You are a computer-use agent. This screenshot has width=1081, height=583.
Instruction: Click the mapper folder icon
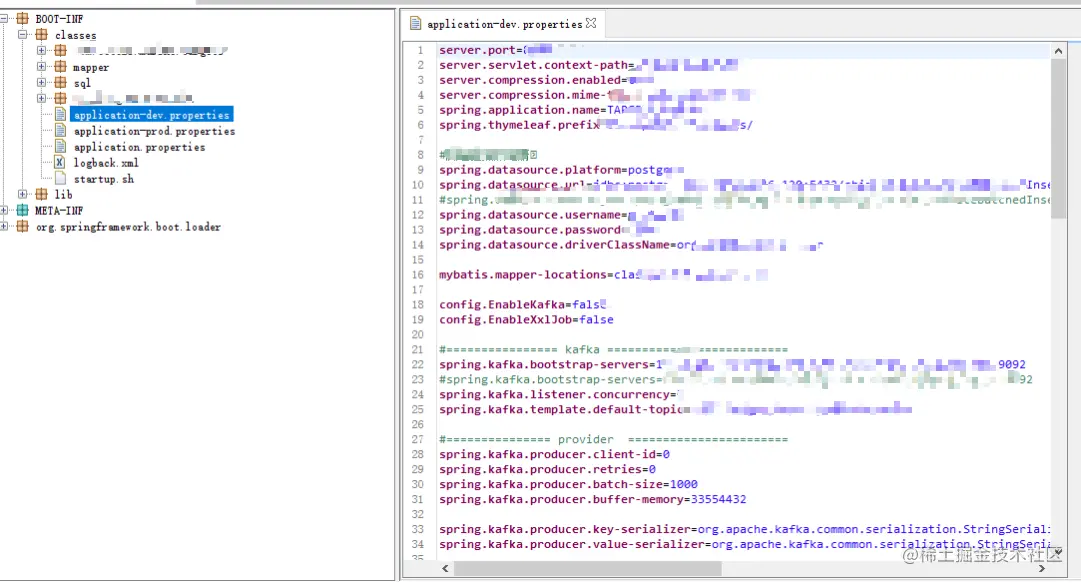coord(61,67)
